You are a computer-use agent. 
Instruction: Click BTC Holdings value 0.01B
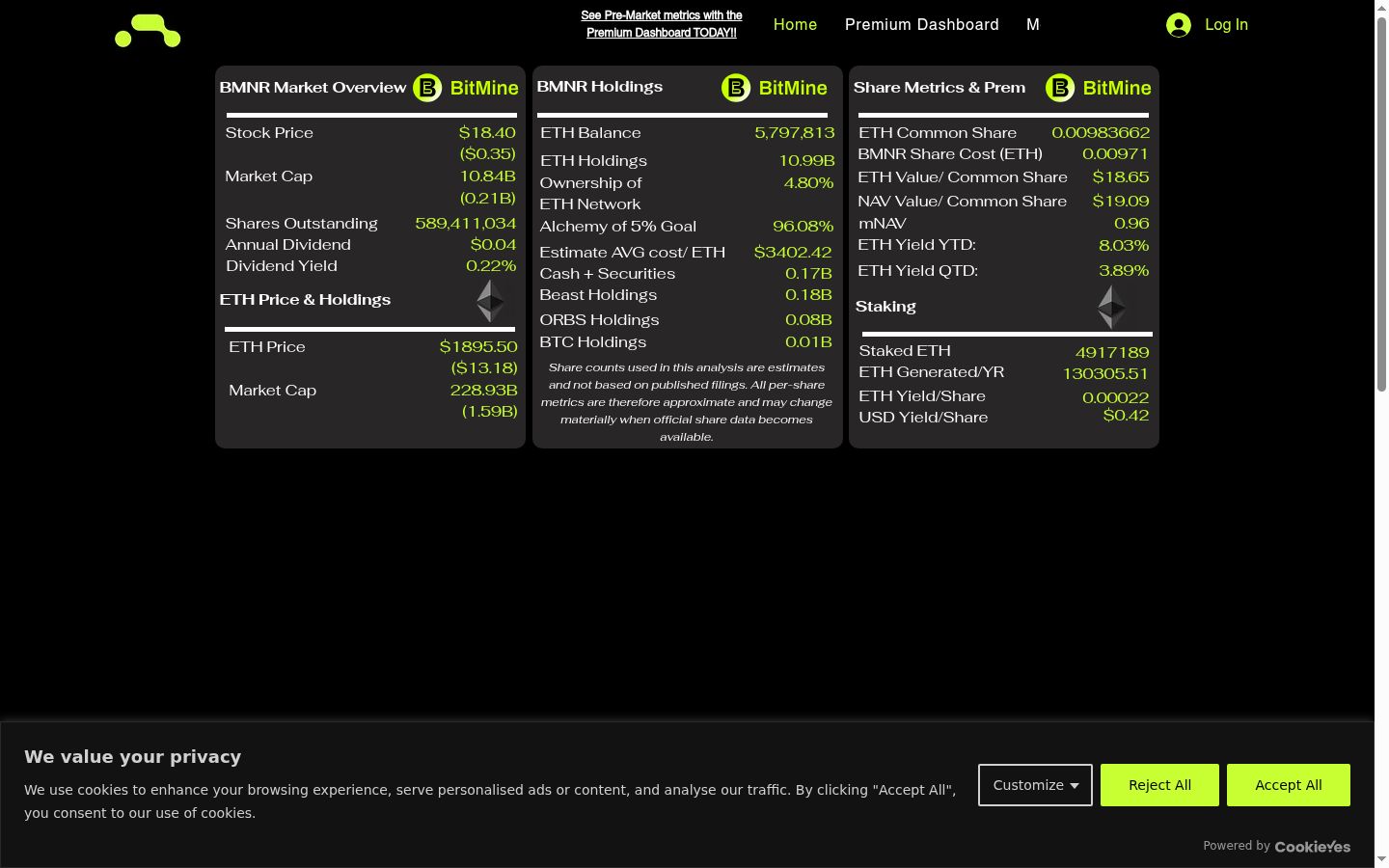(x=808, y=342)
